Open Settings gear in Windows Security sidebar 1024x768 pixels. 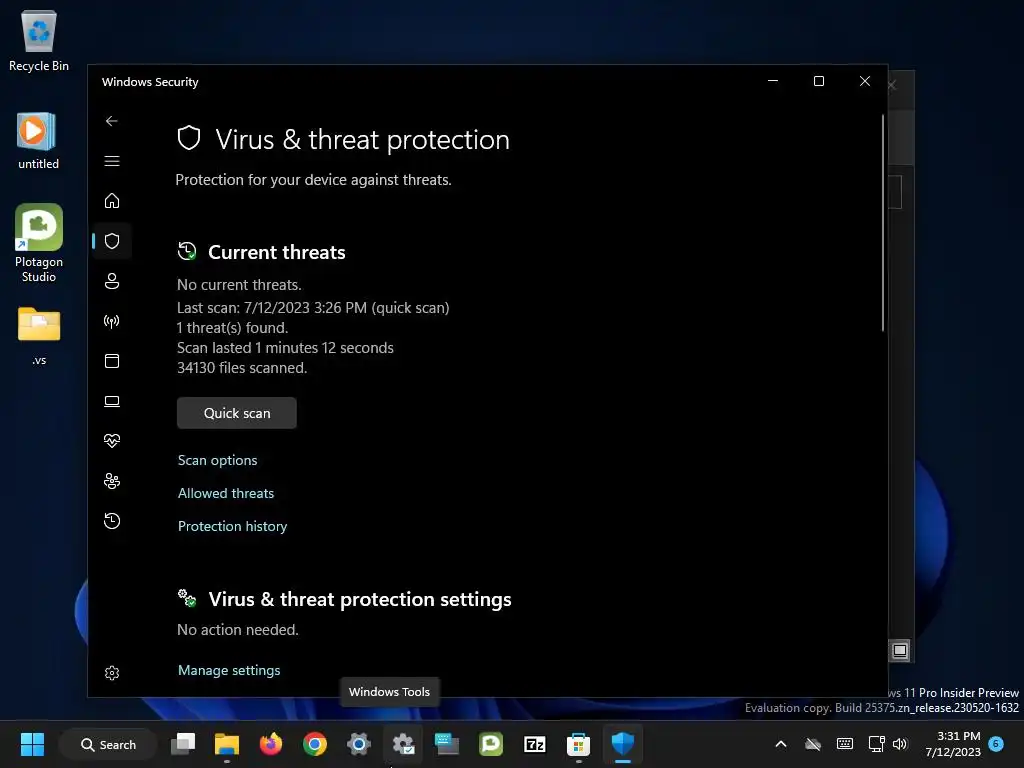click(x=112, y=673)
